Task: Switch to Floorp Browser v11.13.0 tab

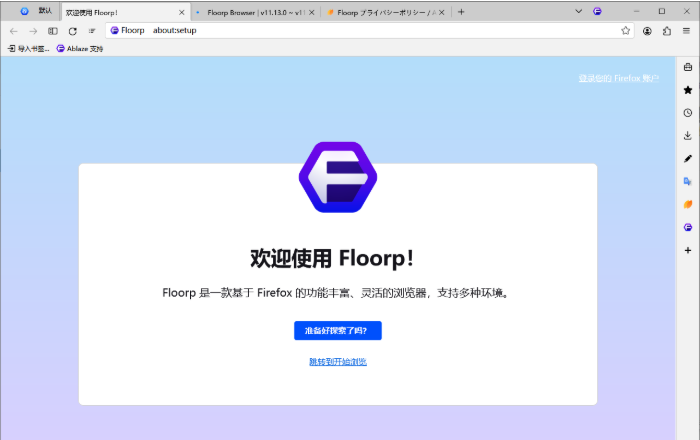Action: tap(255, 12)
